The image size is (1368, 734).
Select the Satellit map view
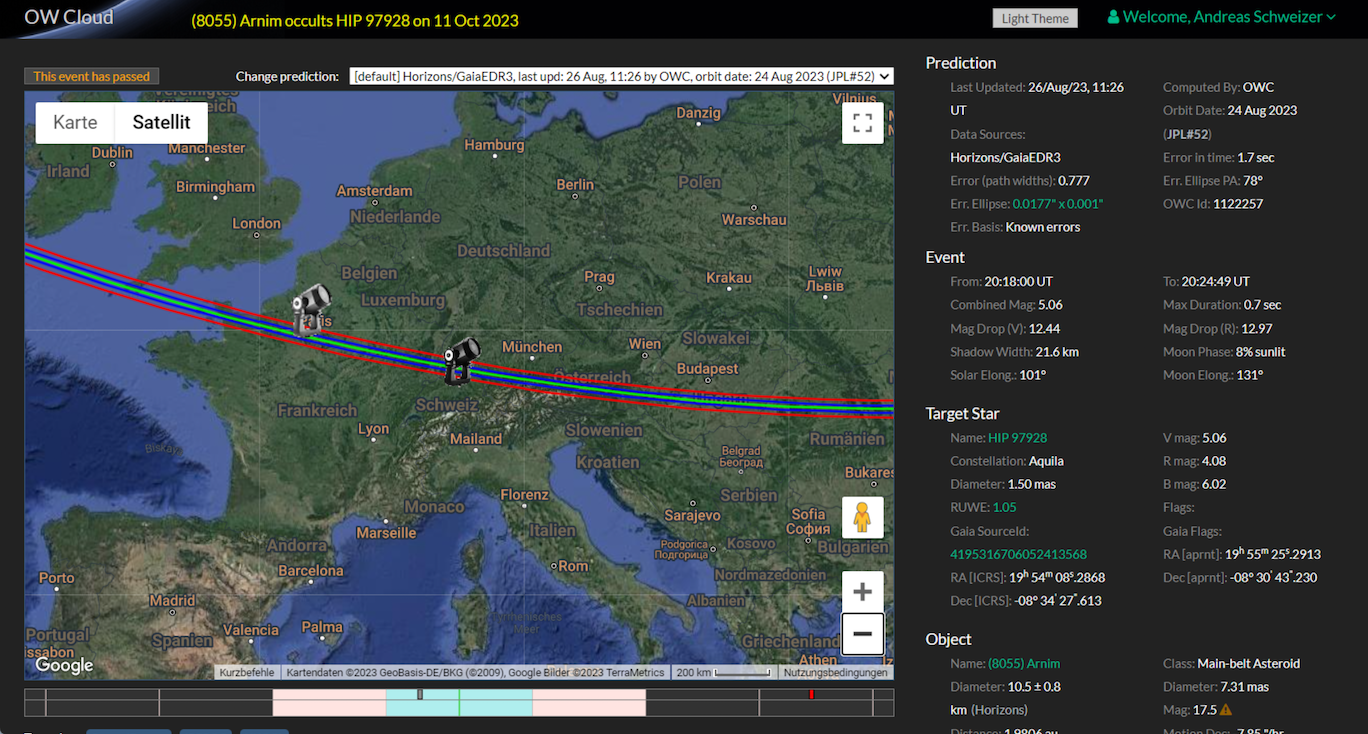(161, 123)
